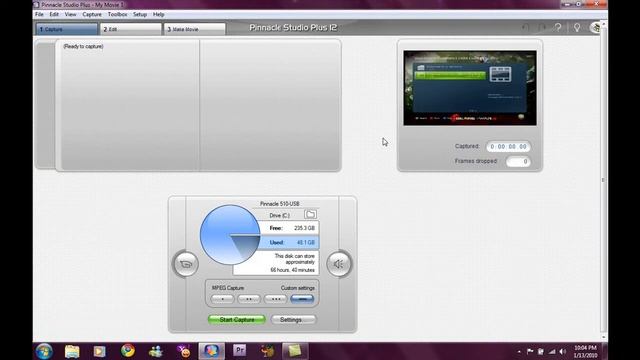Switch to the 3 Make Movie tab
Viewport: 640px width, 360px height.
click(195, 29)
